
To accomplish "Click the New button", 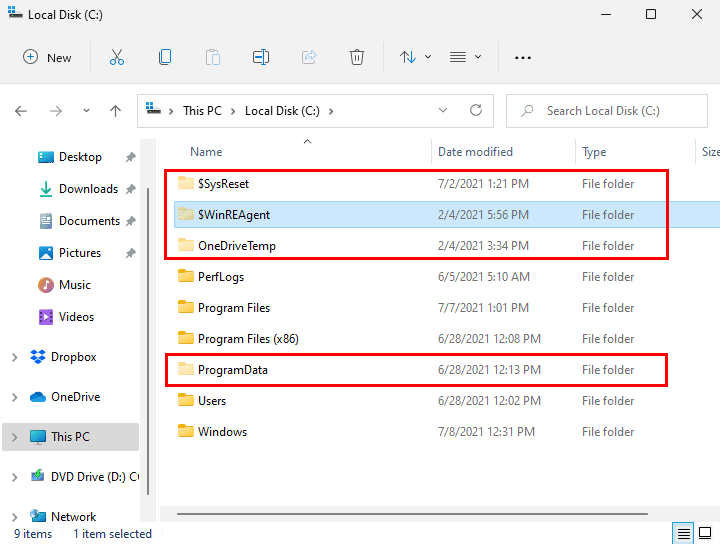I will pos(47,57).
